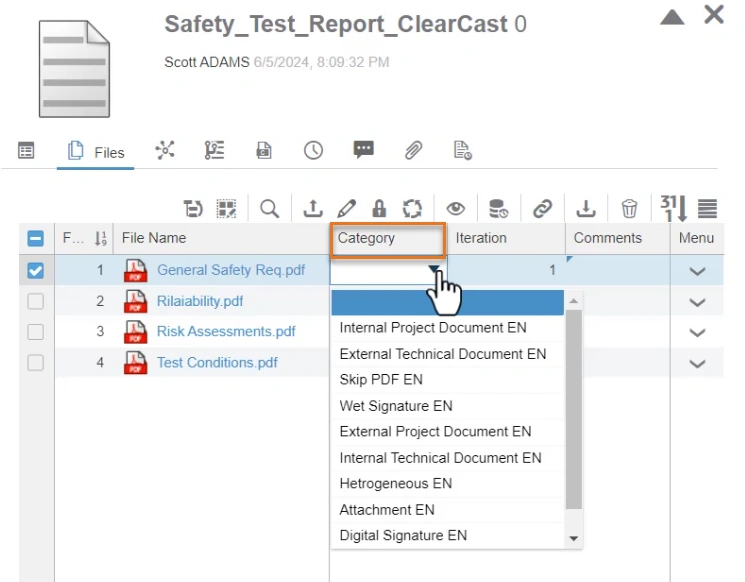Expand the menu chevron for Rilaiability.pdf
Image resolution: width=745 pixels, height=582 pixels.
(x=697, y=302)
